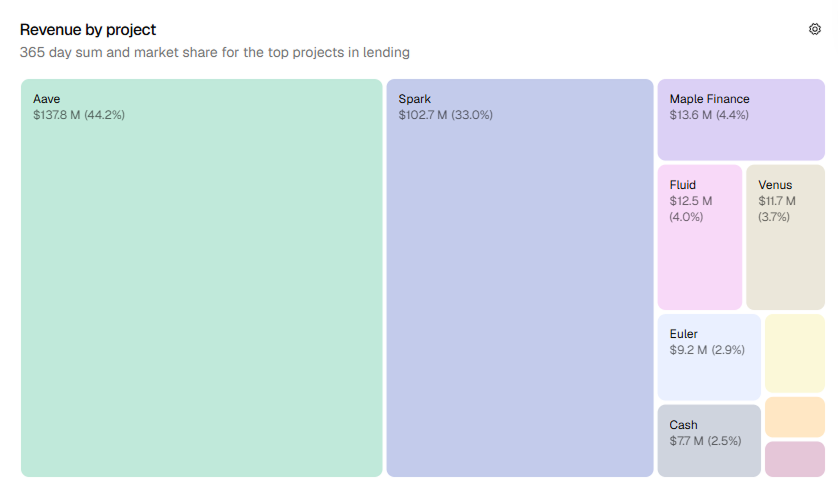This screenshot has width=838, height=491.
Task: Select the gray Cash tile
Action: click(x=709, y=441)
